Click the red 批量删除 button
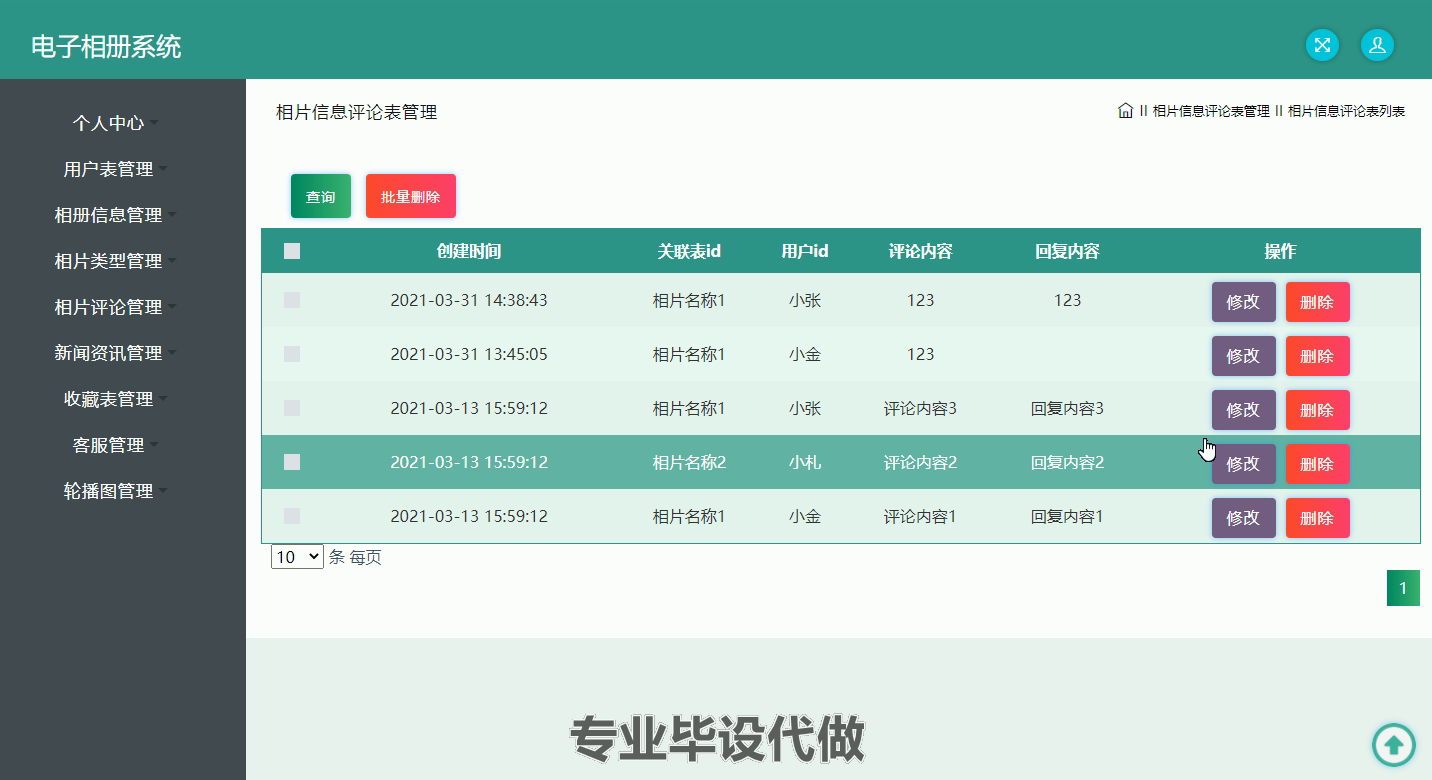Screen dimensions: 1432x780 pyautogui.click(x=411, y=196)
